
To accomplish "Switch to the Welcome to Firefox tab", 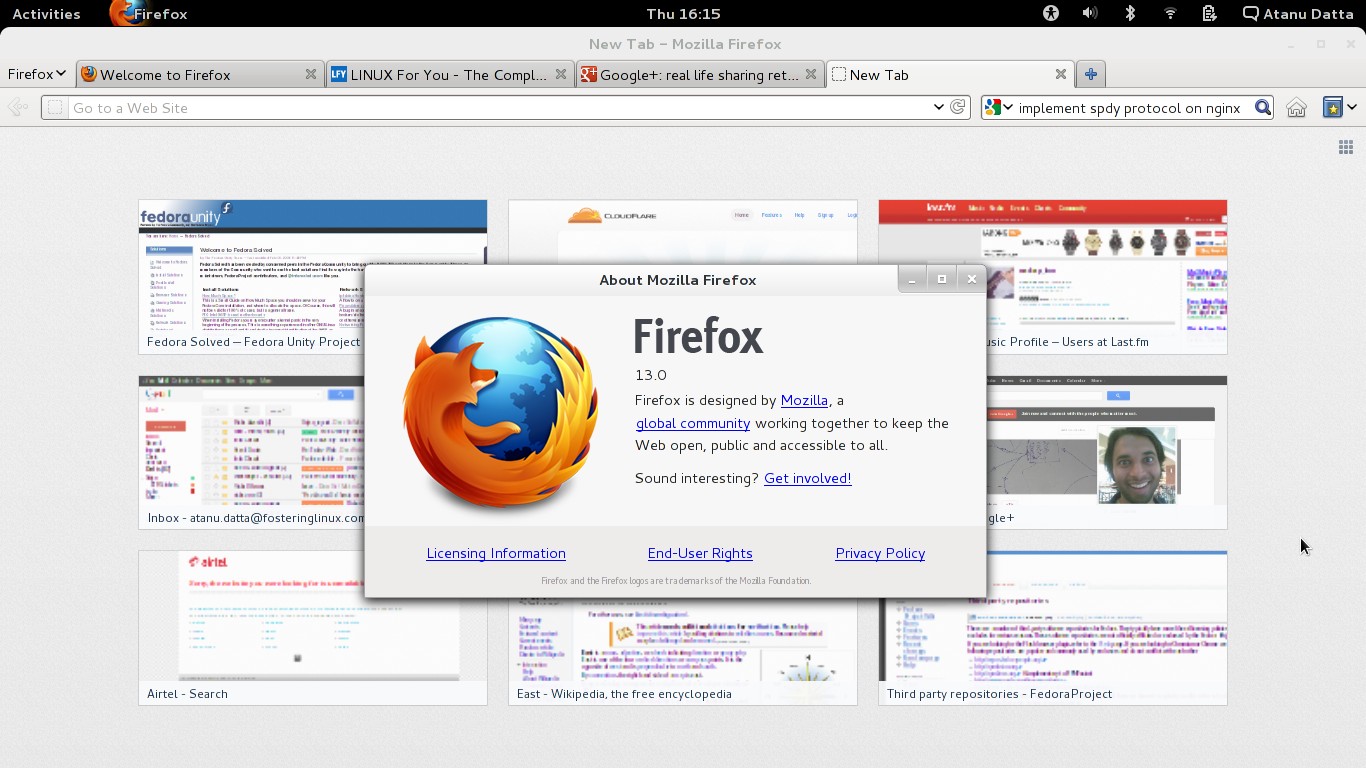I will [x=190, y=75].
